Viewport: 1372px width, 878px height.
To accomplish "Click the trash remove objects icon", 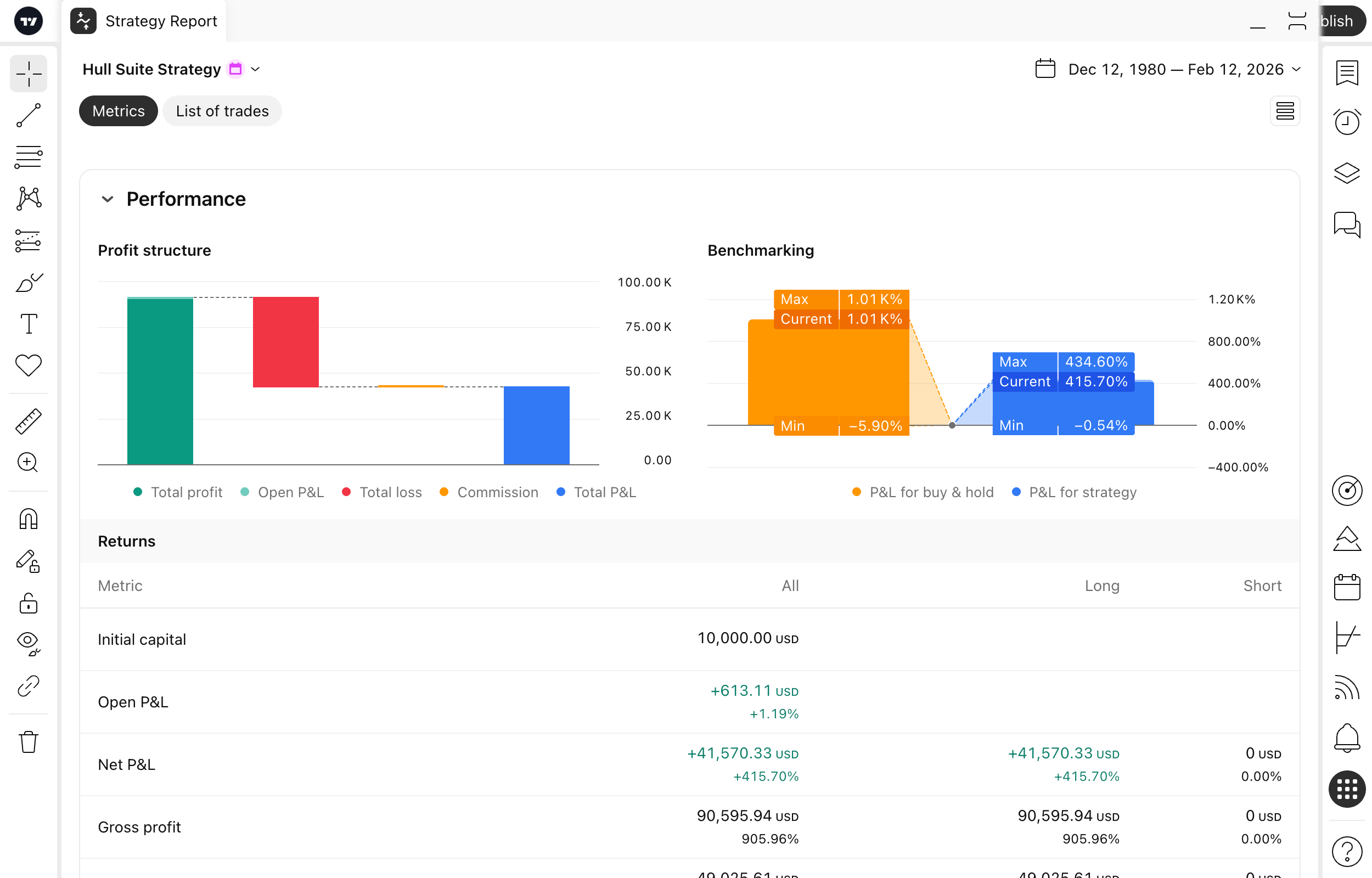I will click(x=29, y=742).
